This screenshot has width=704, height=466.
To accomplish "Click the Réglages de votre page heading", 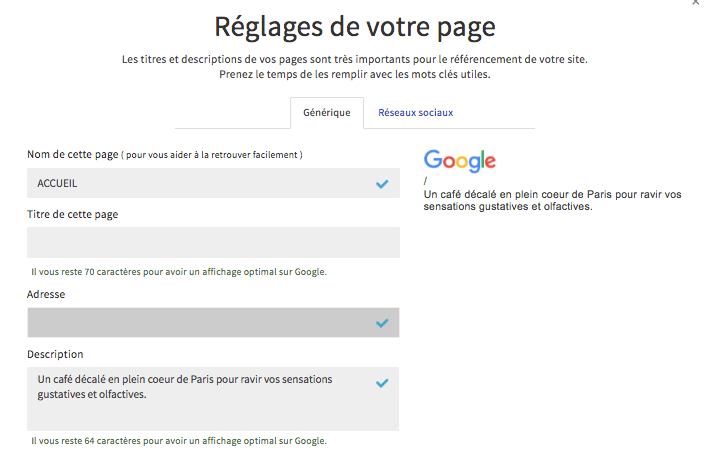I will 355,26.
